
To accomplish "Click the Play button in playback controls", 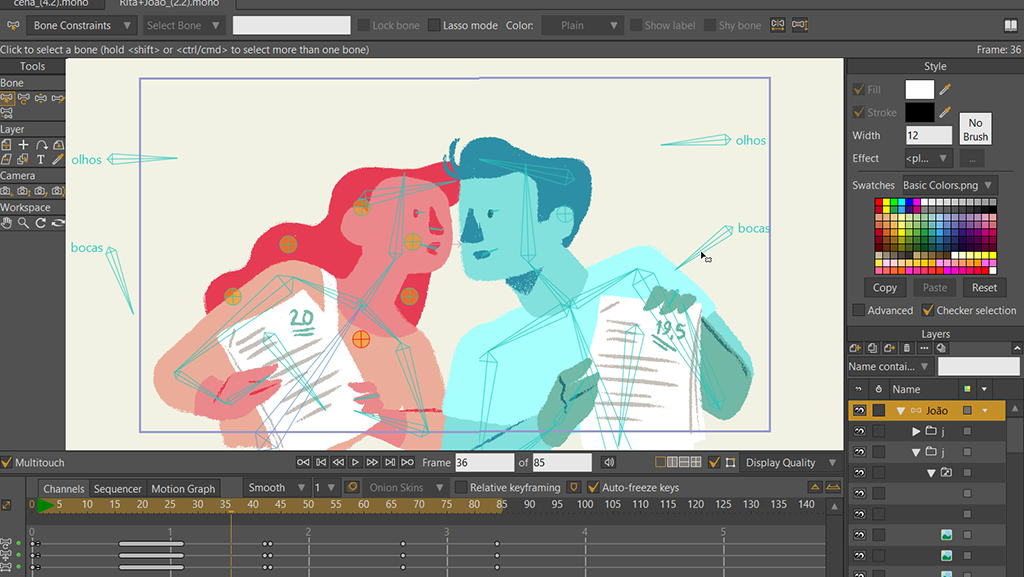I will pos(355,463).
